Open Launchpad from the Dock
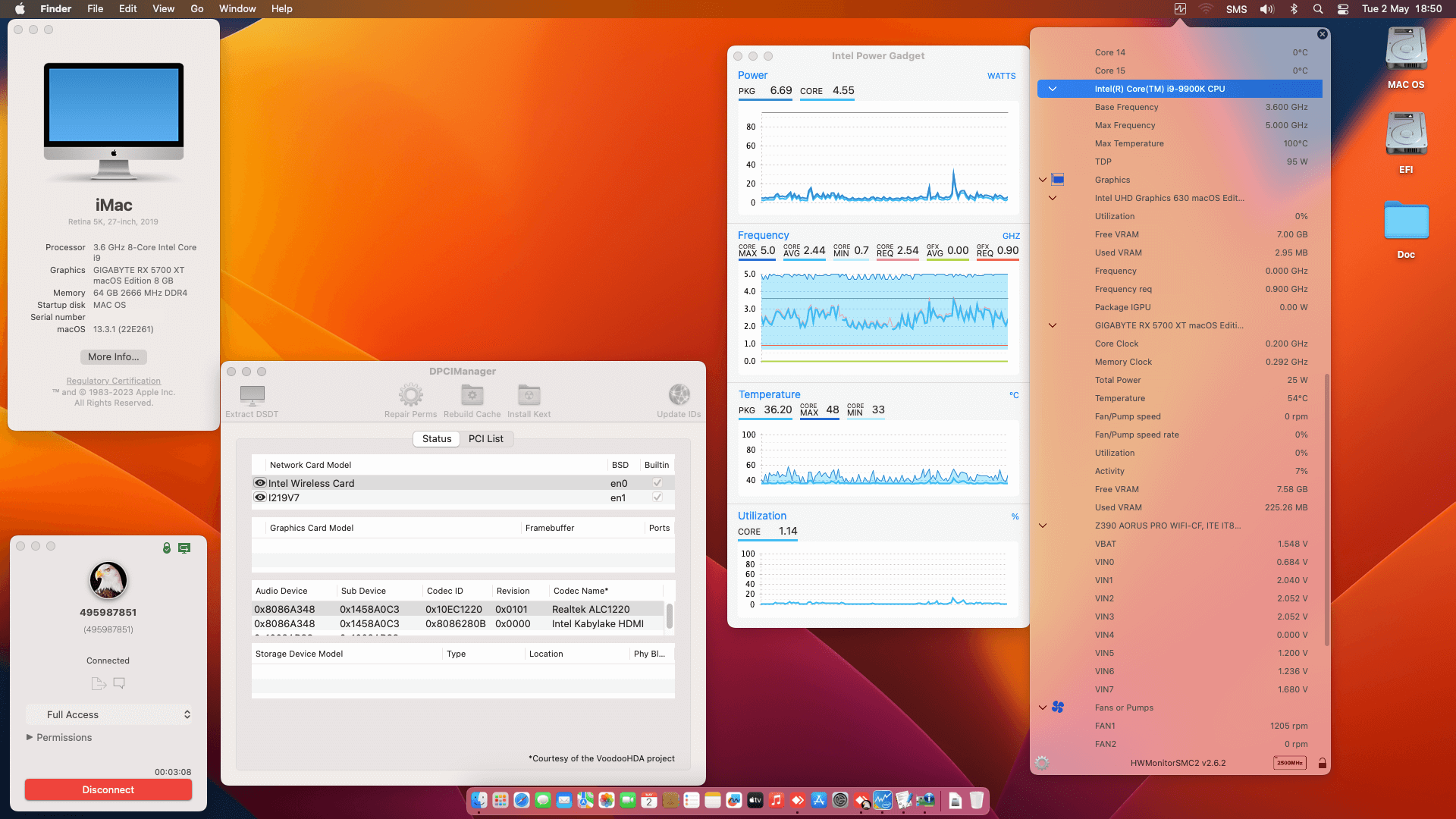 pos(500,800)
